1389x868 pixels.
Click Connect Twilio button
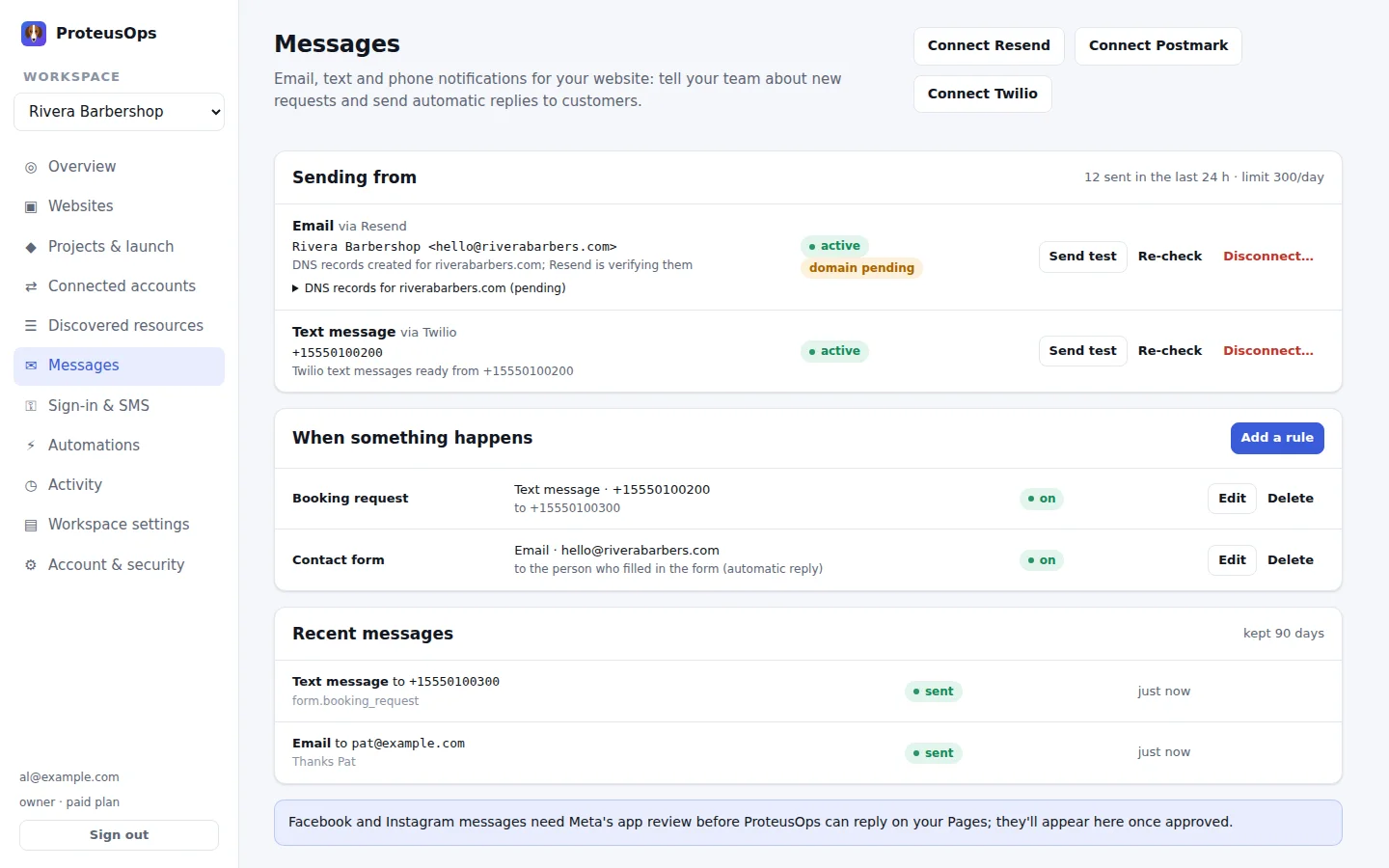pos(983,95)
